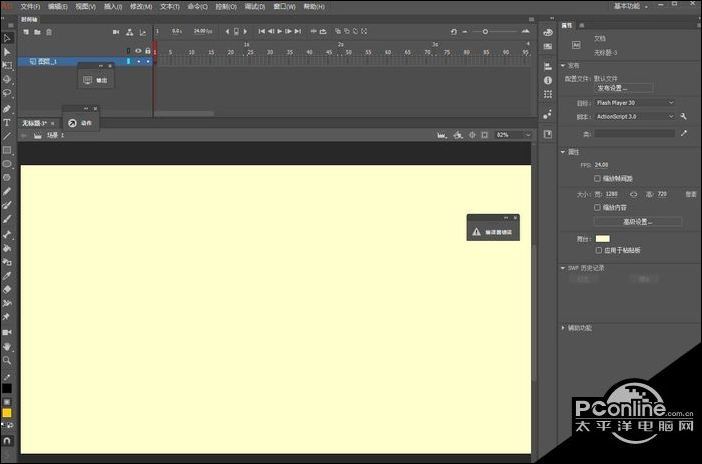This screenshot has width=702, height=464.
Task: Enable the apply to pasteboard checkbox
Action: [599, 250]
